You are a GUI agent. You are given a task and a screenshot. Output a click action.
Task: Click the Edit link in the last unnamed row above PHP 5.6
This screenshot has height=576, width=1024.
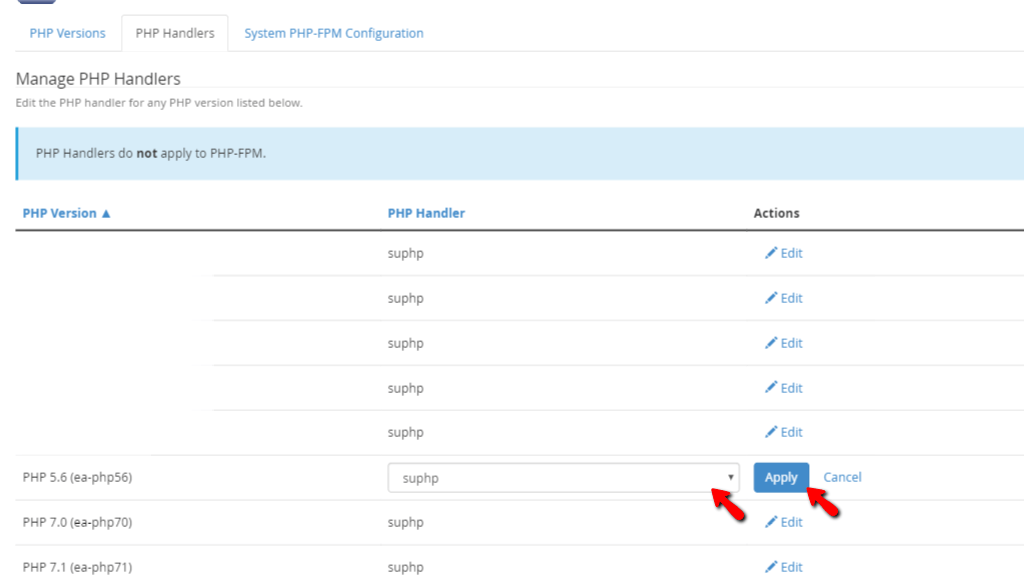click(784, 432)
